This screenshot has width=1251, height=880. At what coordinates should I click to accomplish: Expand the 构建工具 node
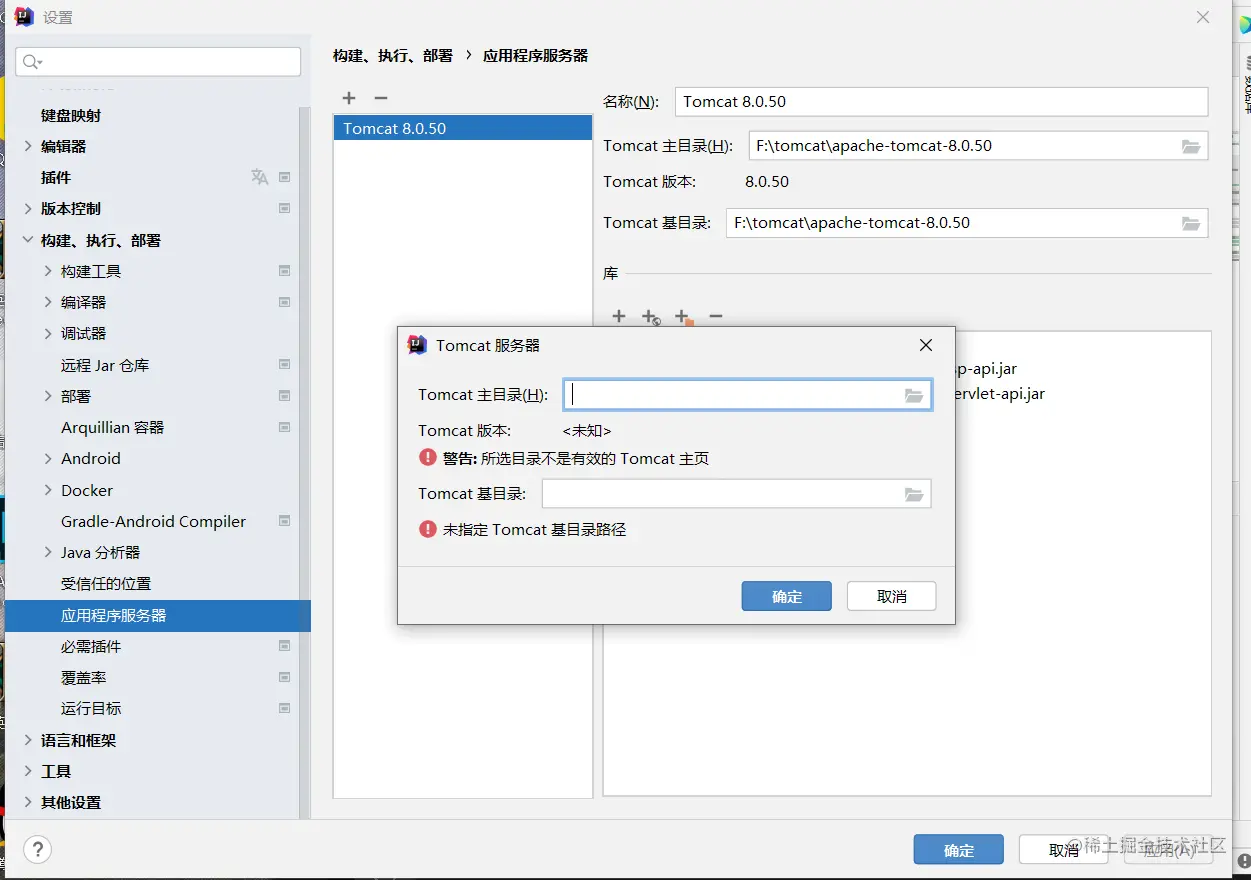[48, 271]
